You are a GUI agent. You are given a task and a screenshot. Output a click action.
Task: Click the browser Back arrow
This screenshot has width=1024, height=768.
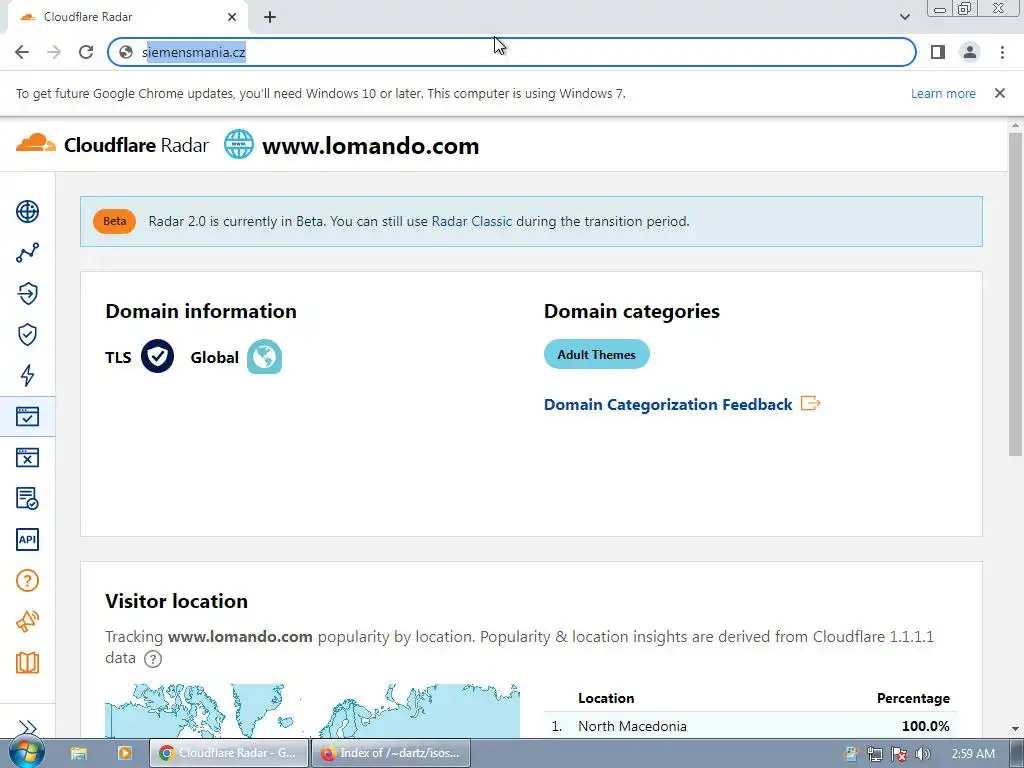coord(22,52)
